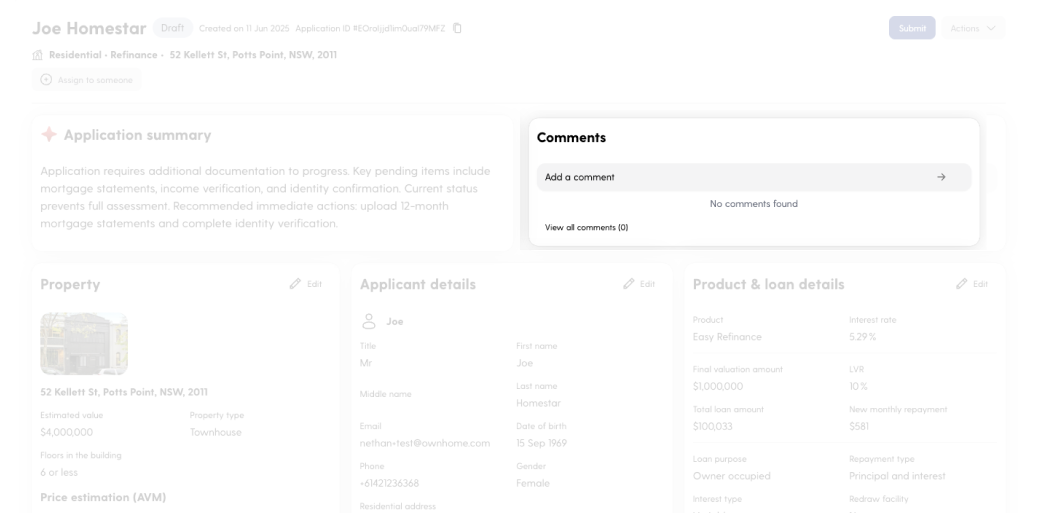Screen dimensions: 1038x513
Task: Click the Easy Refinance product value
Action: (x=727, y=337)
